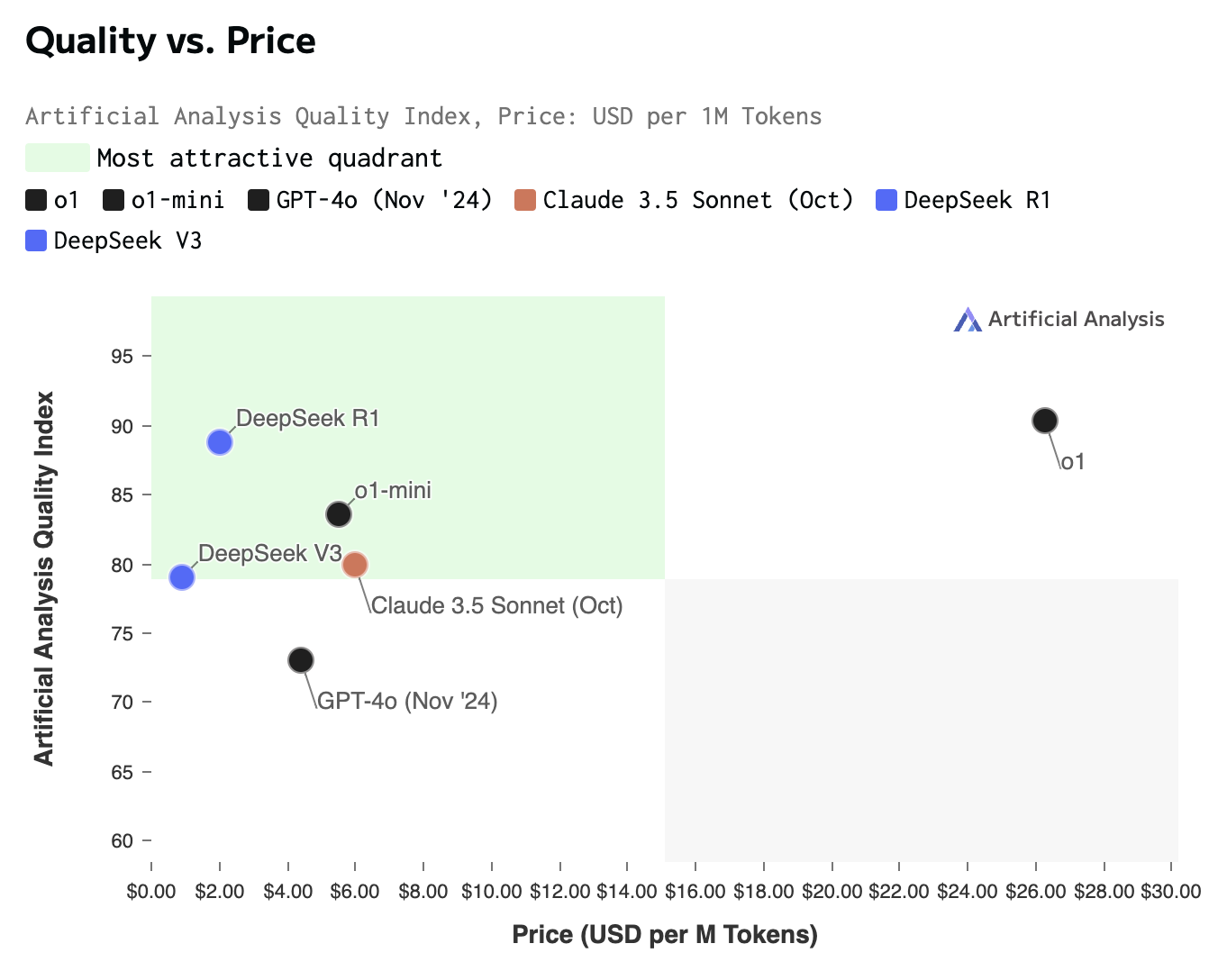The width and height of the screenshot is (1227, 980).
Task: Click the Claude 3.5 Sonnet legend swatch
Action: click(525, 200)
